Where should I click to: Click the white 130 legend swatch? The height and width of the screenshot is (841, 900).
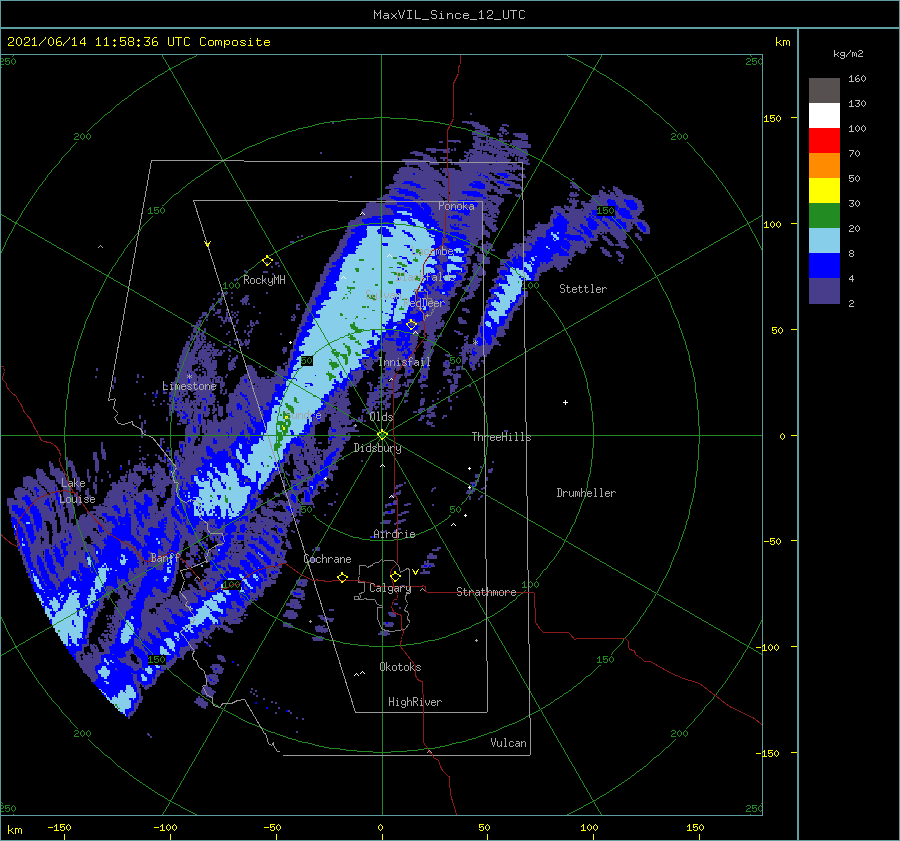[824, 115]
